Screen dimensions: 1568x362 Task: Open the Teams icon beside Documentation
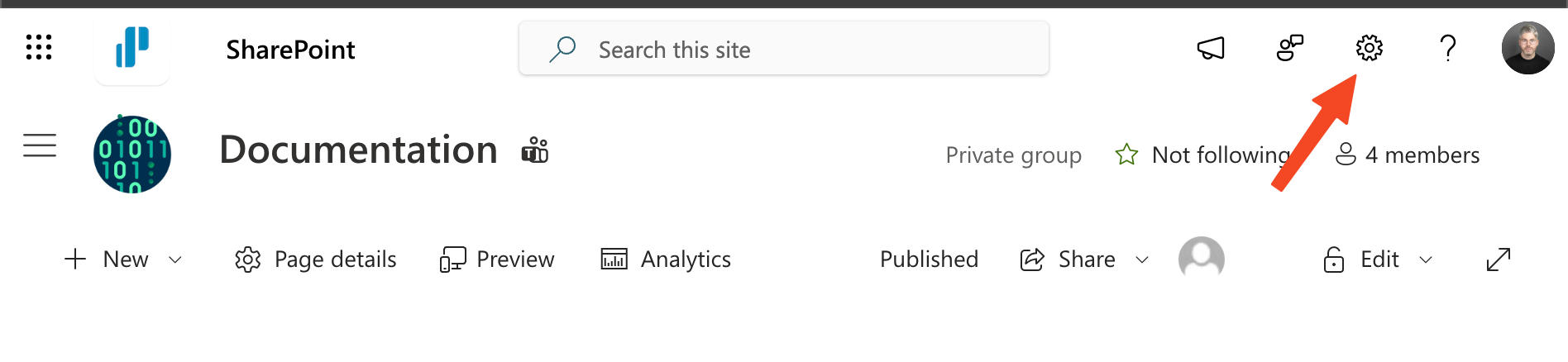point(535,150)
